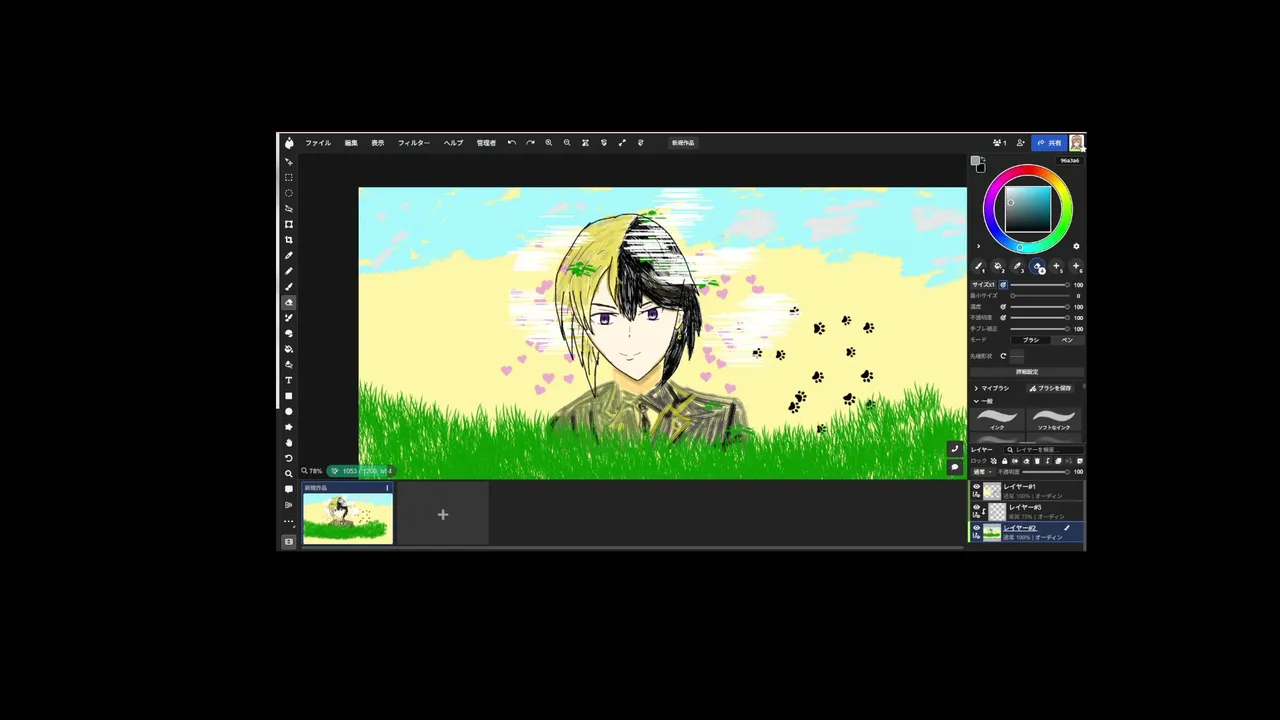
Task: Open the 表示 menu
Action: (377, 142)
